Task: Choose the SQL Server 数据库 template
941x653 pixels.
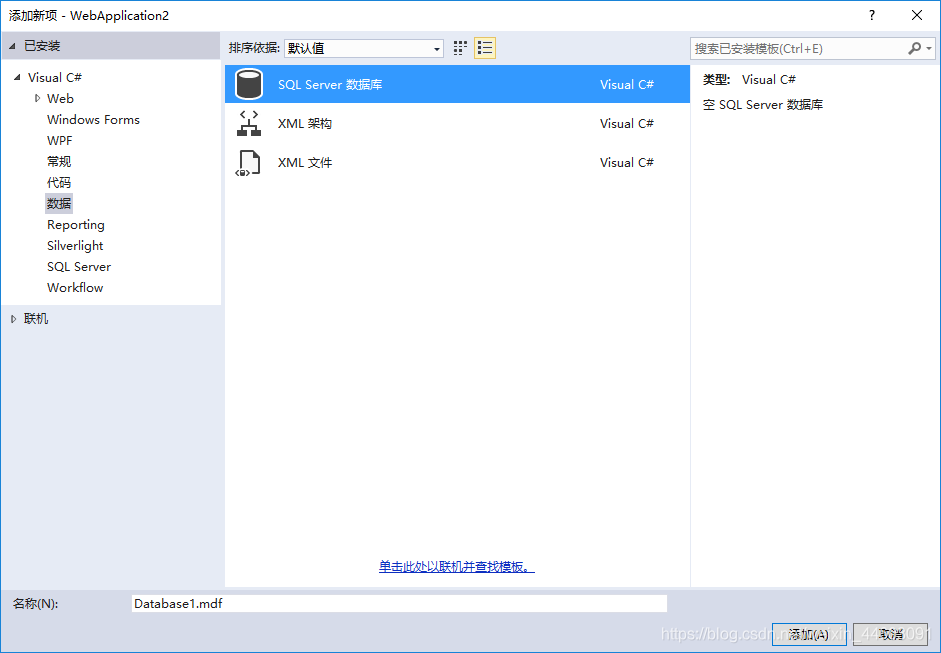Action: click(x=457, y=84)
